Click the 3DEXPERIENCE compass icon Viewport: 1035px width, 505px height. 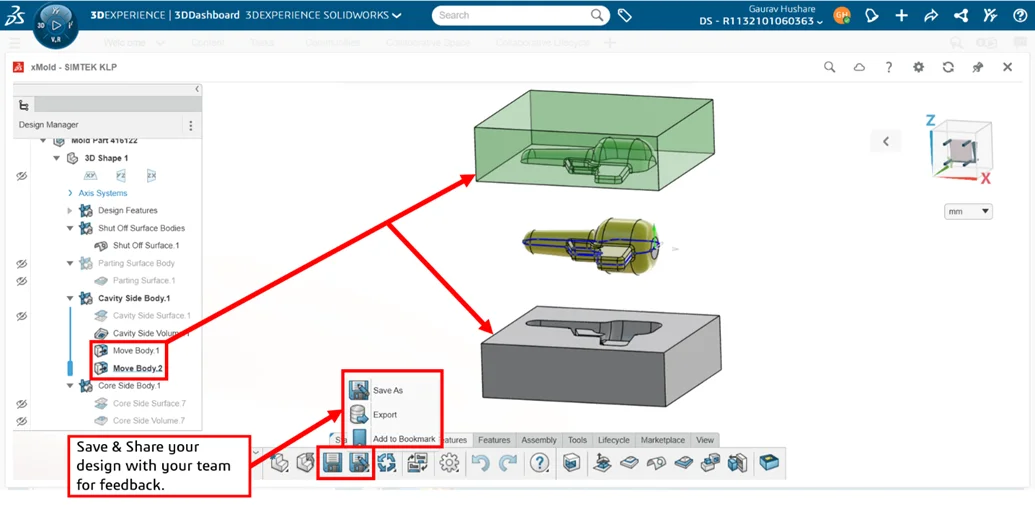(x=55, y=26)
